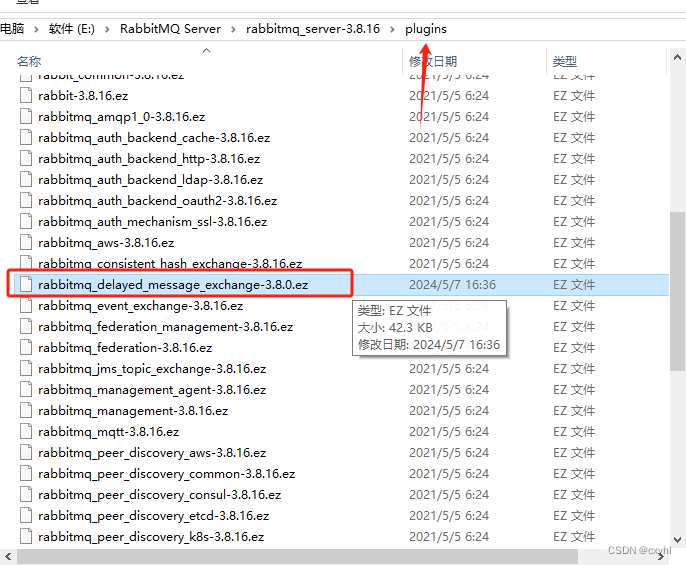Click file icon of rabbitmq_auth_backend_cache-3.8.16.ez
The height and width of the screenshot is (565, 686).
pyautogui.click(x=26, y=137)
